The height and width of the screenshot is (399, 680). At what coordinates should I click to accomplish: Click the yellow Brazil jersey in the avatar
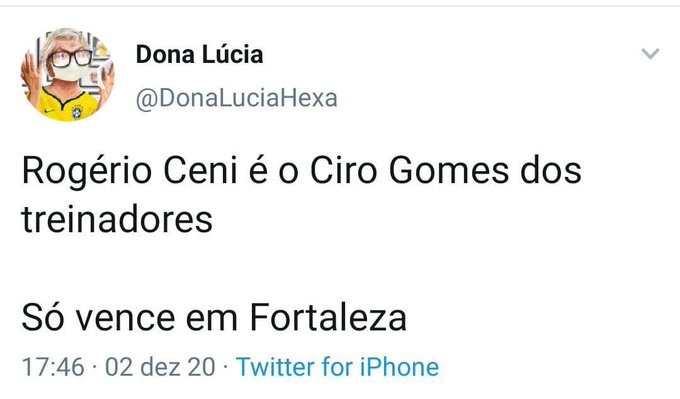pos(69,105)
